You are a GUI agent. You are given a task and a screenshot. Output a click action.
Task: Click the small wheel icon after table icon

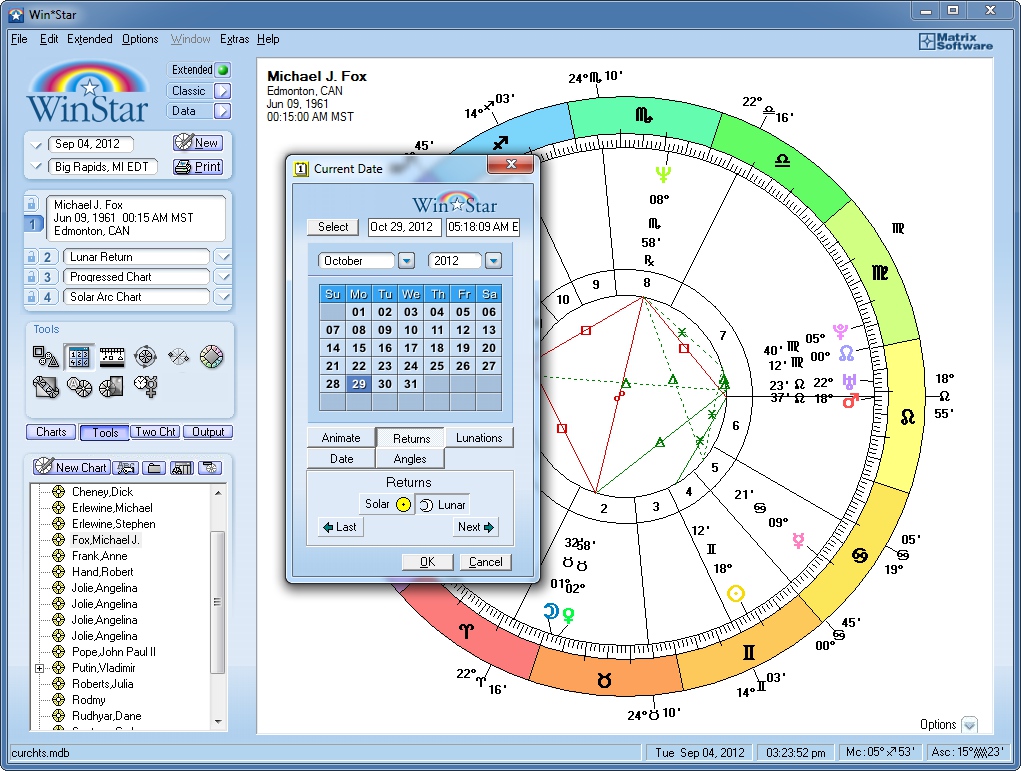click(x=210, y=468)
